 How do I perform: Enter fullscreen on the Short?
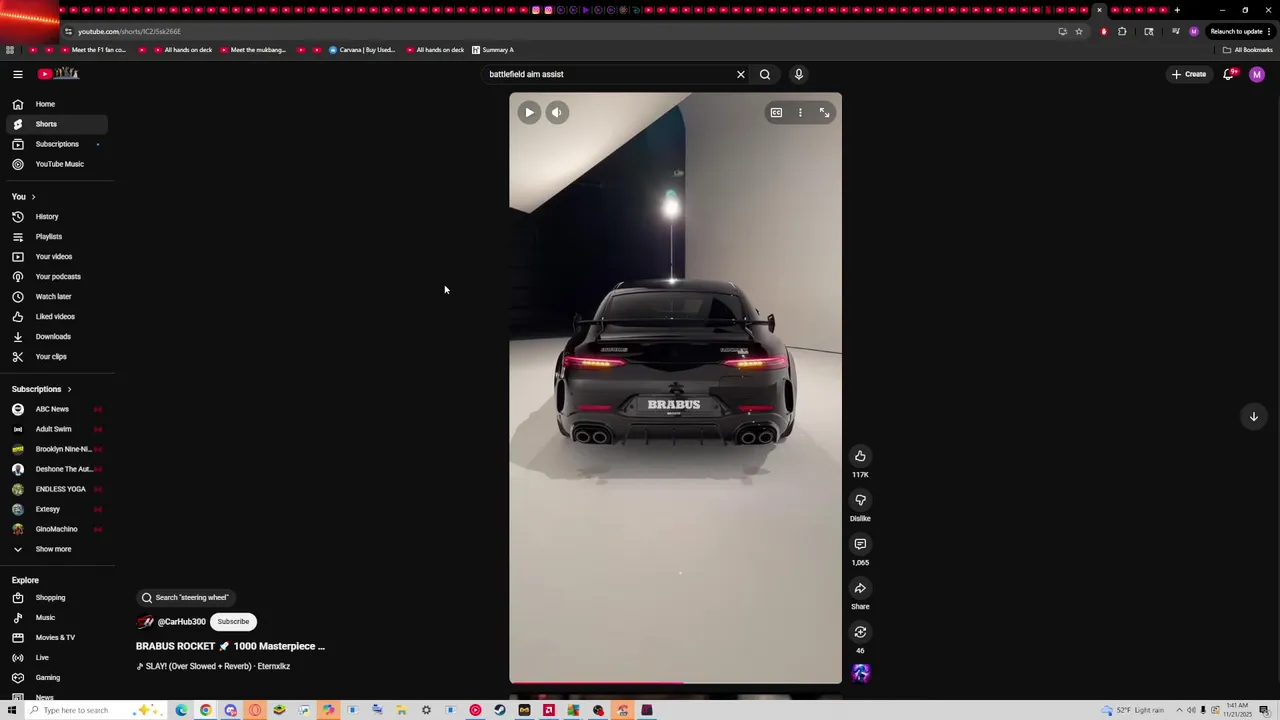tap(824, 113)
